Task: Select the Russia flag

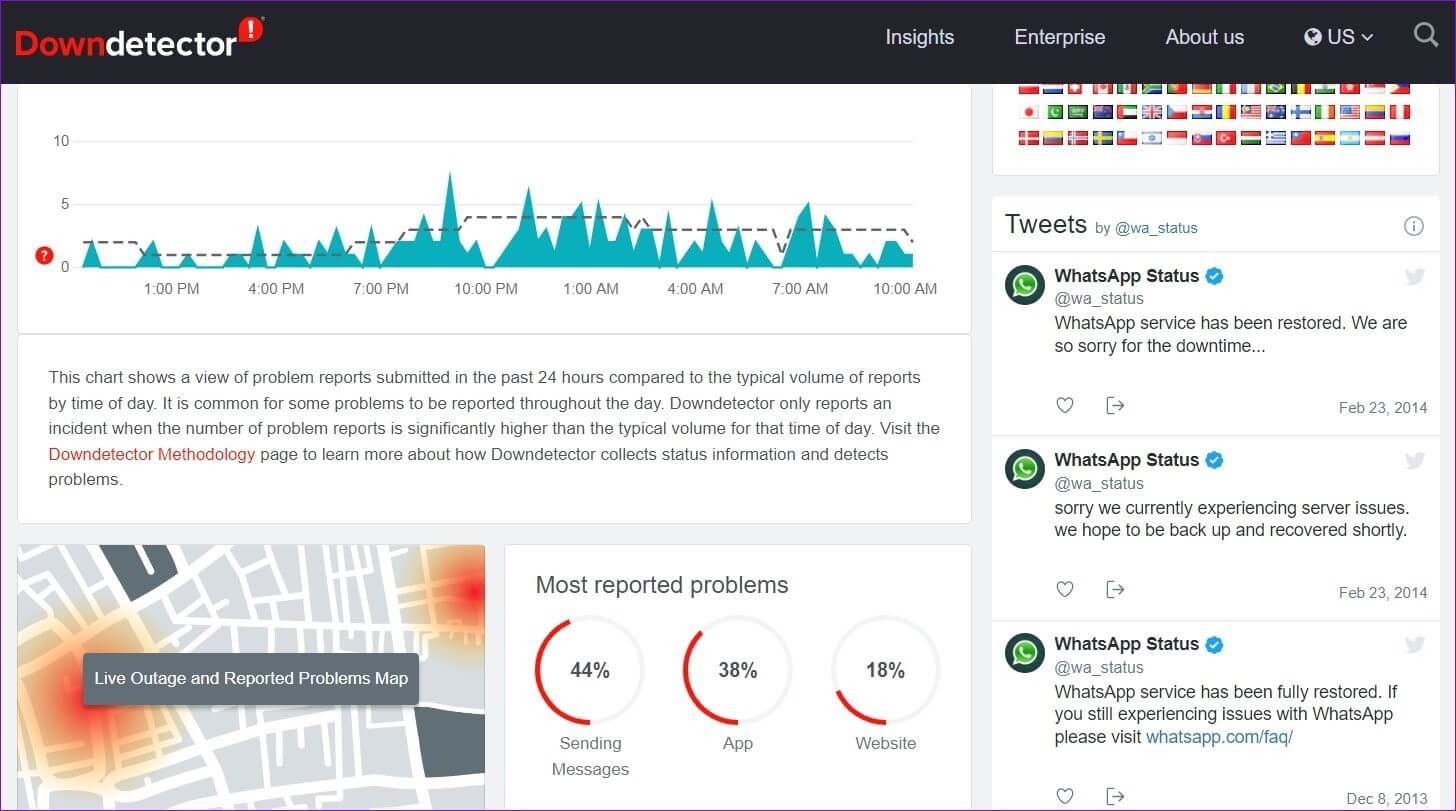Action: pos(1400,138)
